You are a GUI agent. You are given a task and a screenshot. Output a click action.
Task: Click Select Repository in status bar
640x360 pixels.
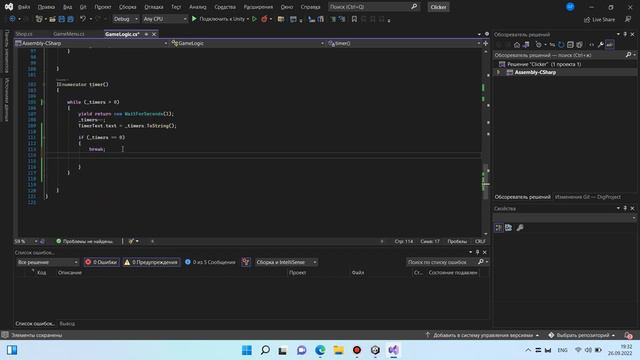[x=582, y=335]
